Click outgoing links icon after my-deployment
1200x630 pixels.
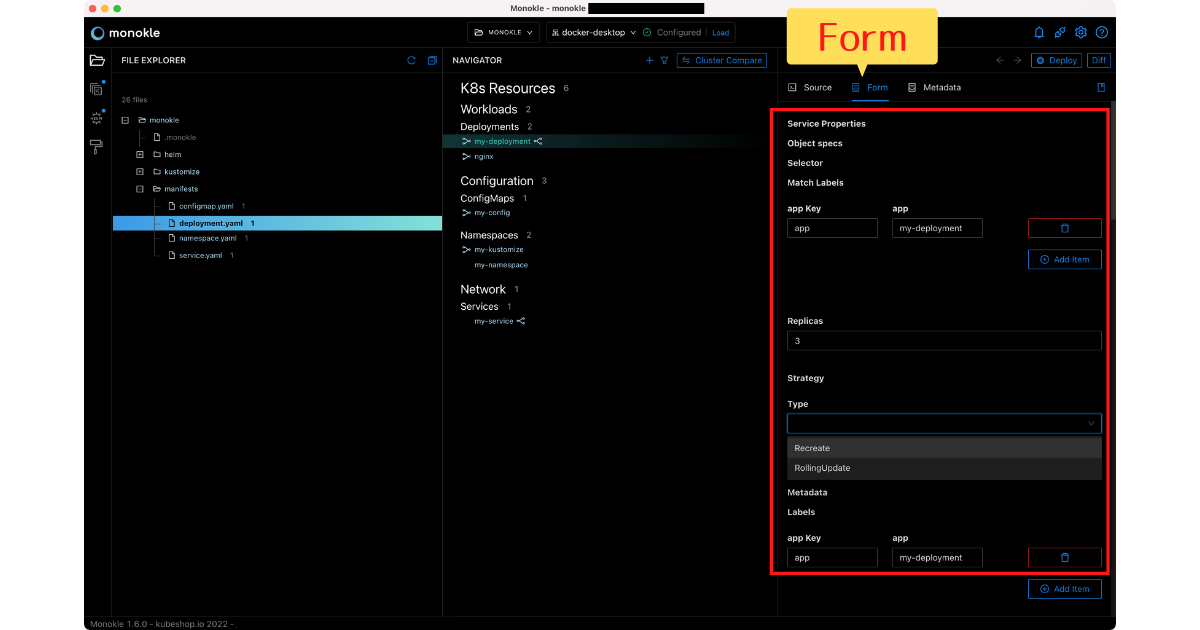click(538, 141)
